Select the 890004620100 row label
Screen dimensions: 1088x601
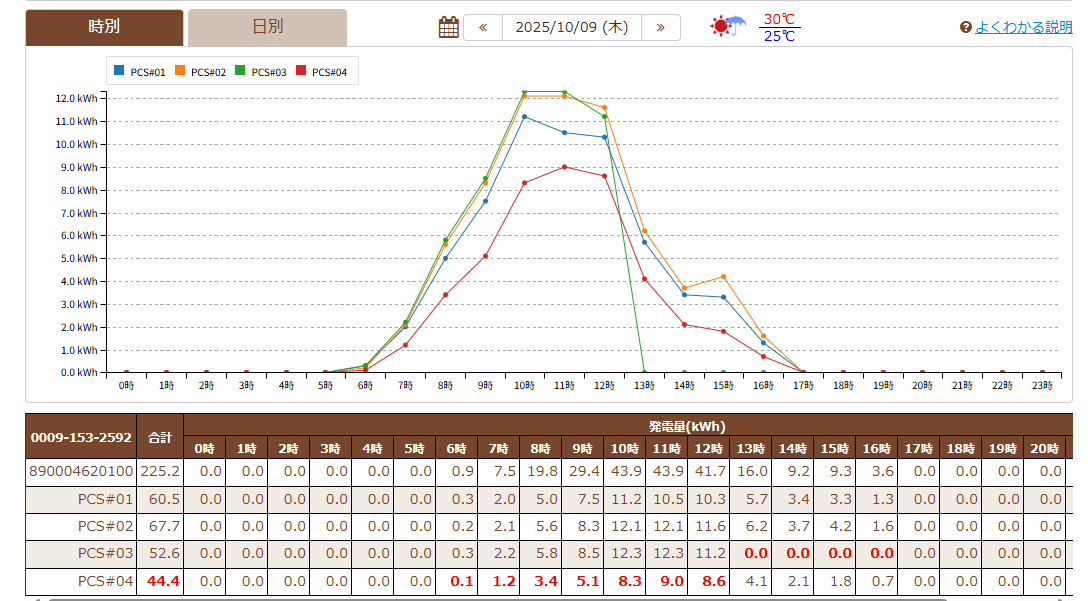80,471
